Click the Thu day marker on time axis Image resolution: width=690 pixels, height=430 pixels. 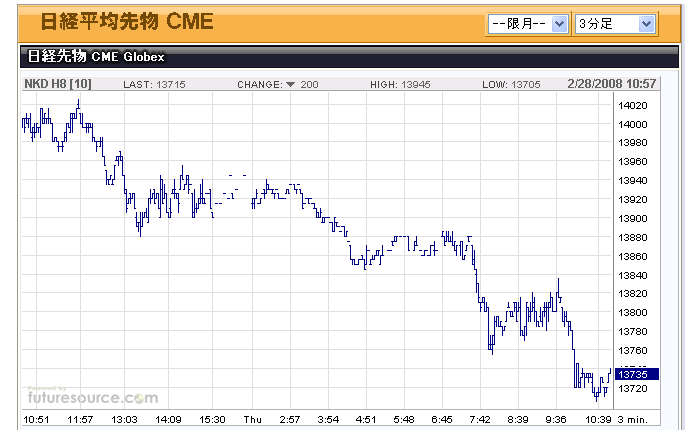[x=253, y=419]
